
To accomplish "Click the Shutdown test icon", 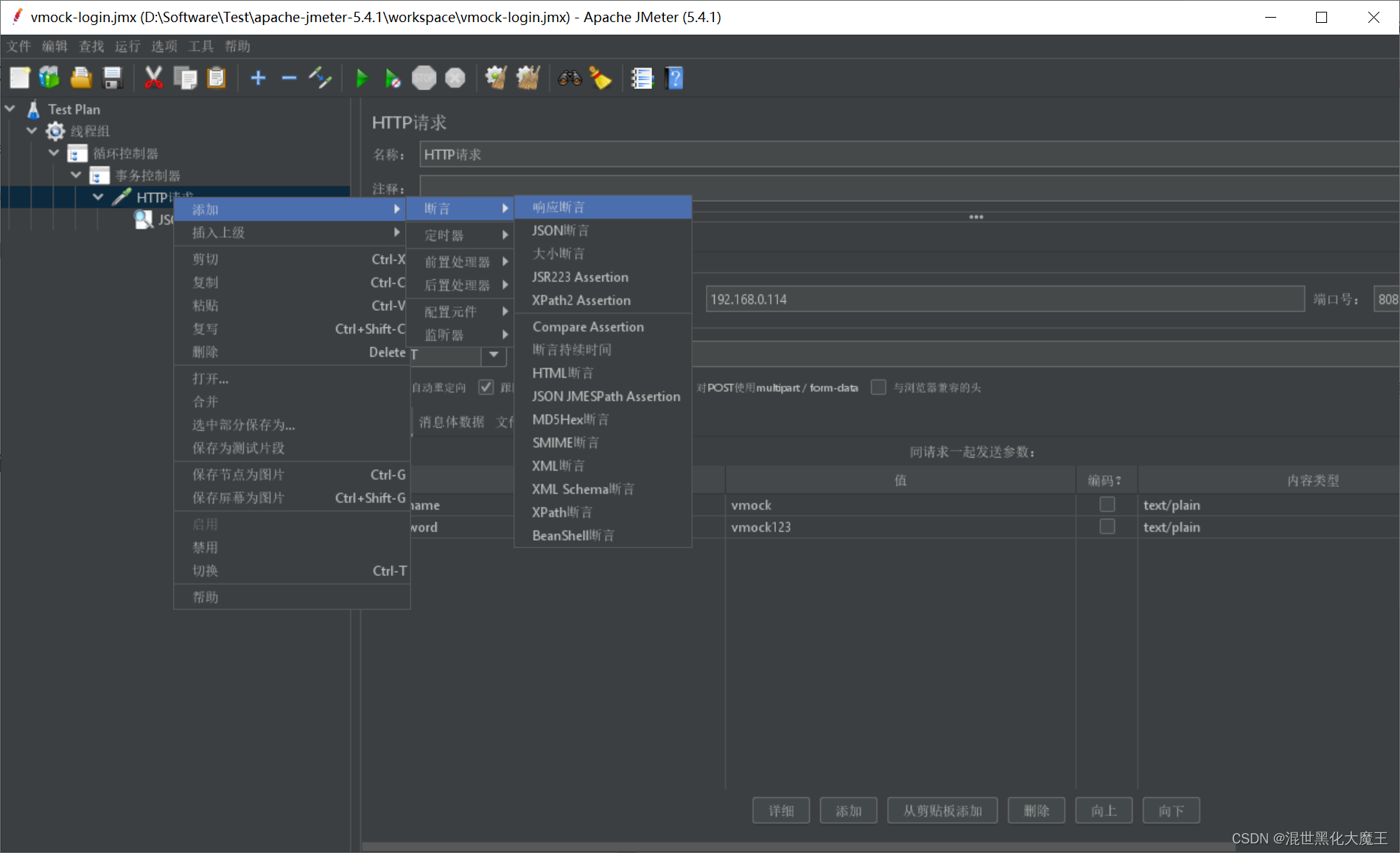I will click(455, 78).
